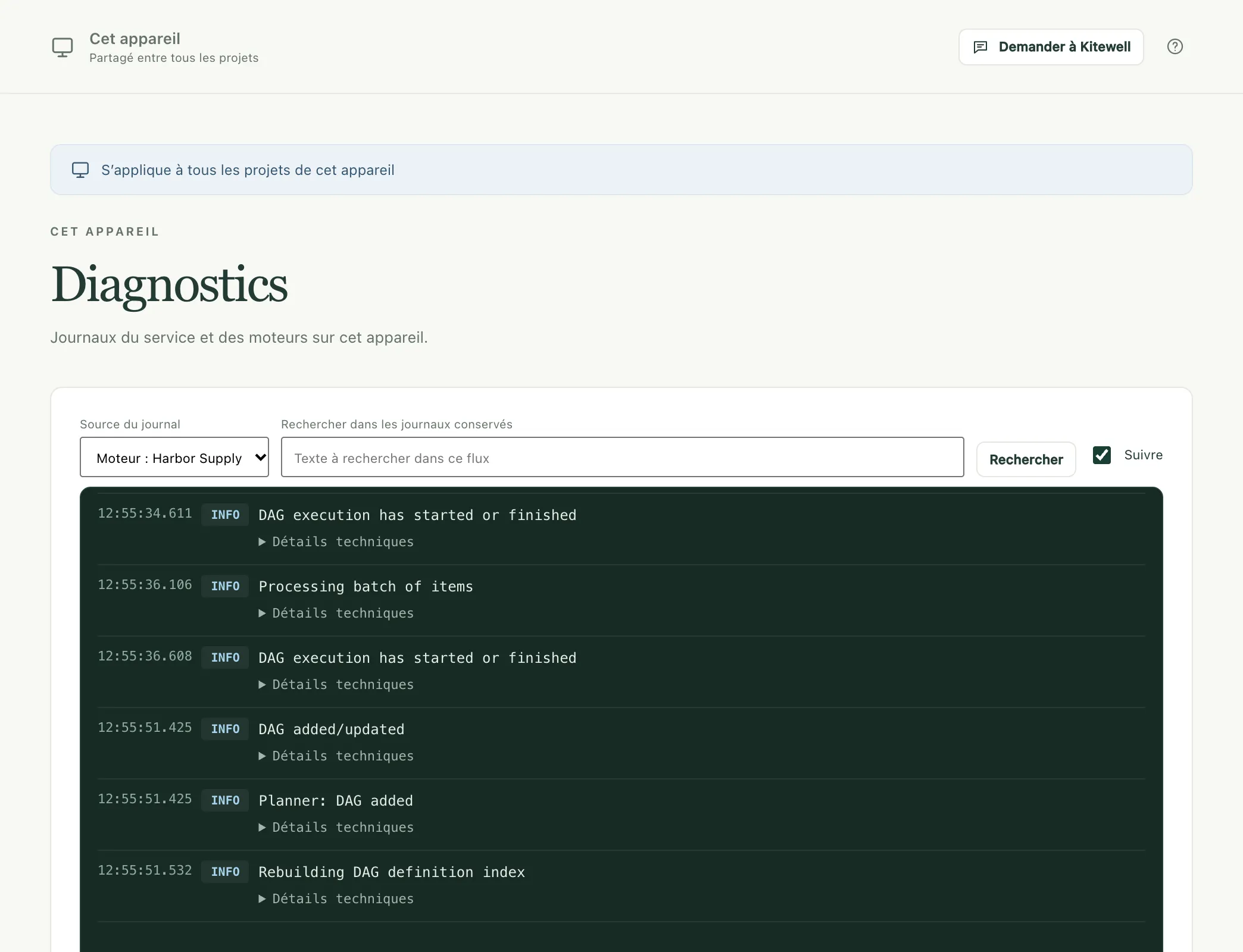Open Demander à Kitewell assistant
This screenshot has width=1243, height=952.
pos(1051,47)
